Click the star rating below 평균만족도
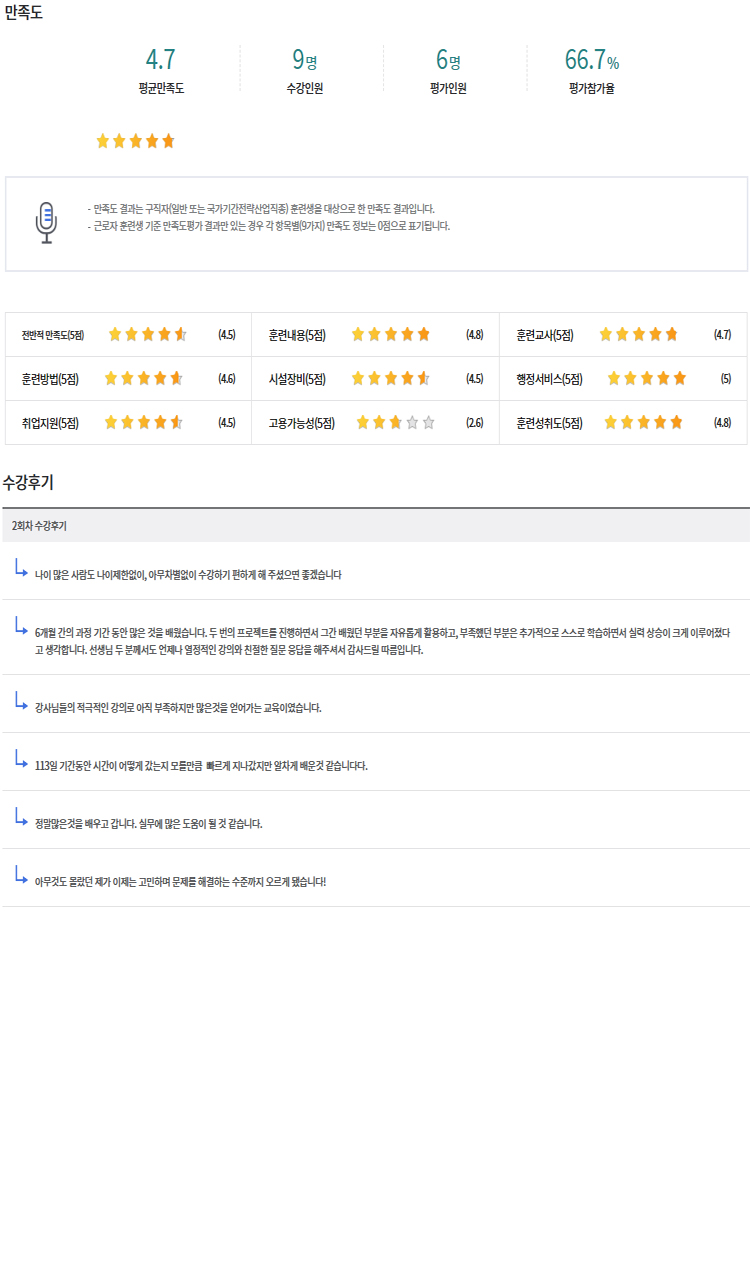 pos(135,141)
